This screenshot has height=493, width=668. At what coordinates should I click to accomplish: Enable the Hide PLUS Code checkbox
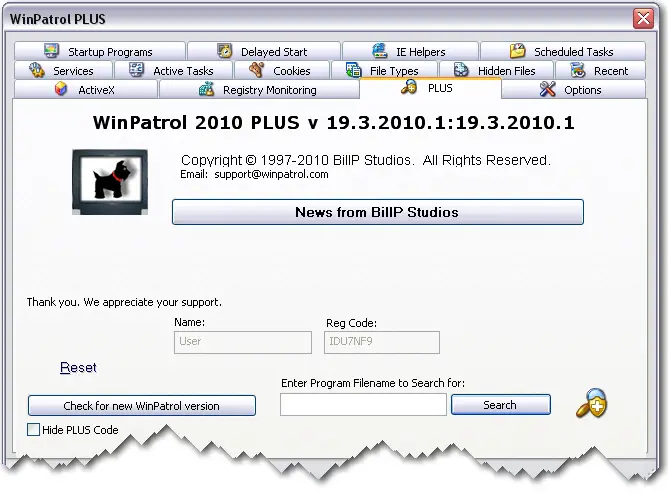pos(33,430)
